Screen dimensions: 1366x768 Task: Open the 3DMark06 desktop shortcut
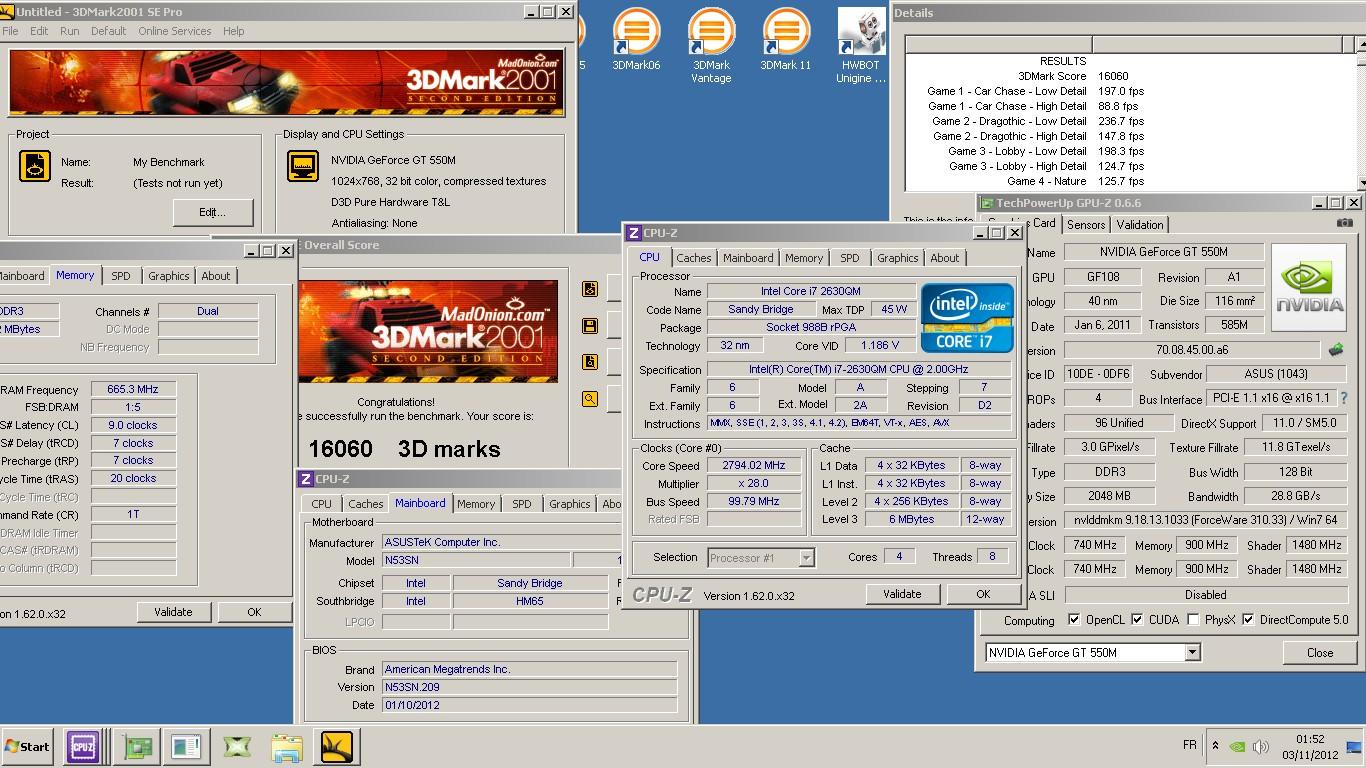click(636, 40)
